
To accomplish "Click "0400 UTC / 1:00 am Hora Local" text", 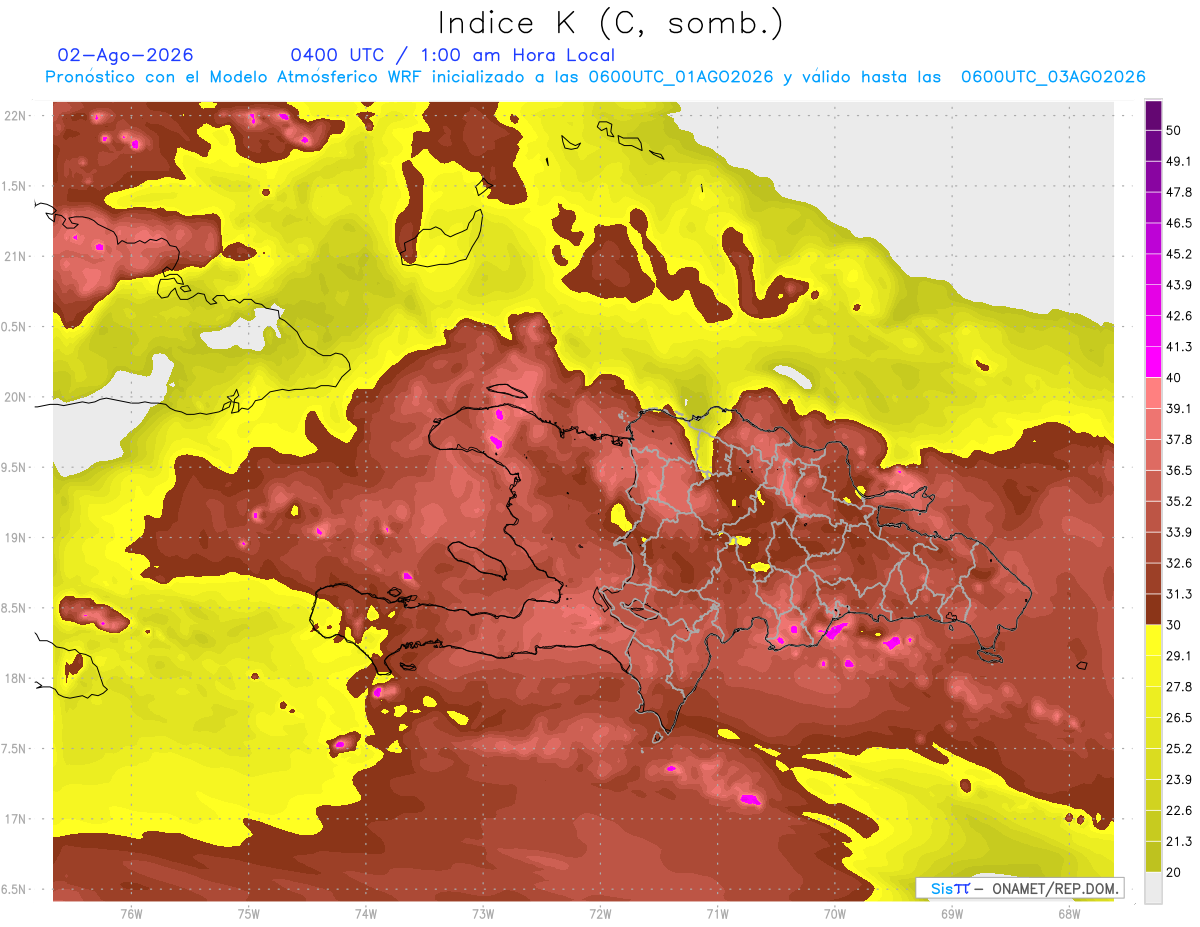I will [452, 55].
